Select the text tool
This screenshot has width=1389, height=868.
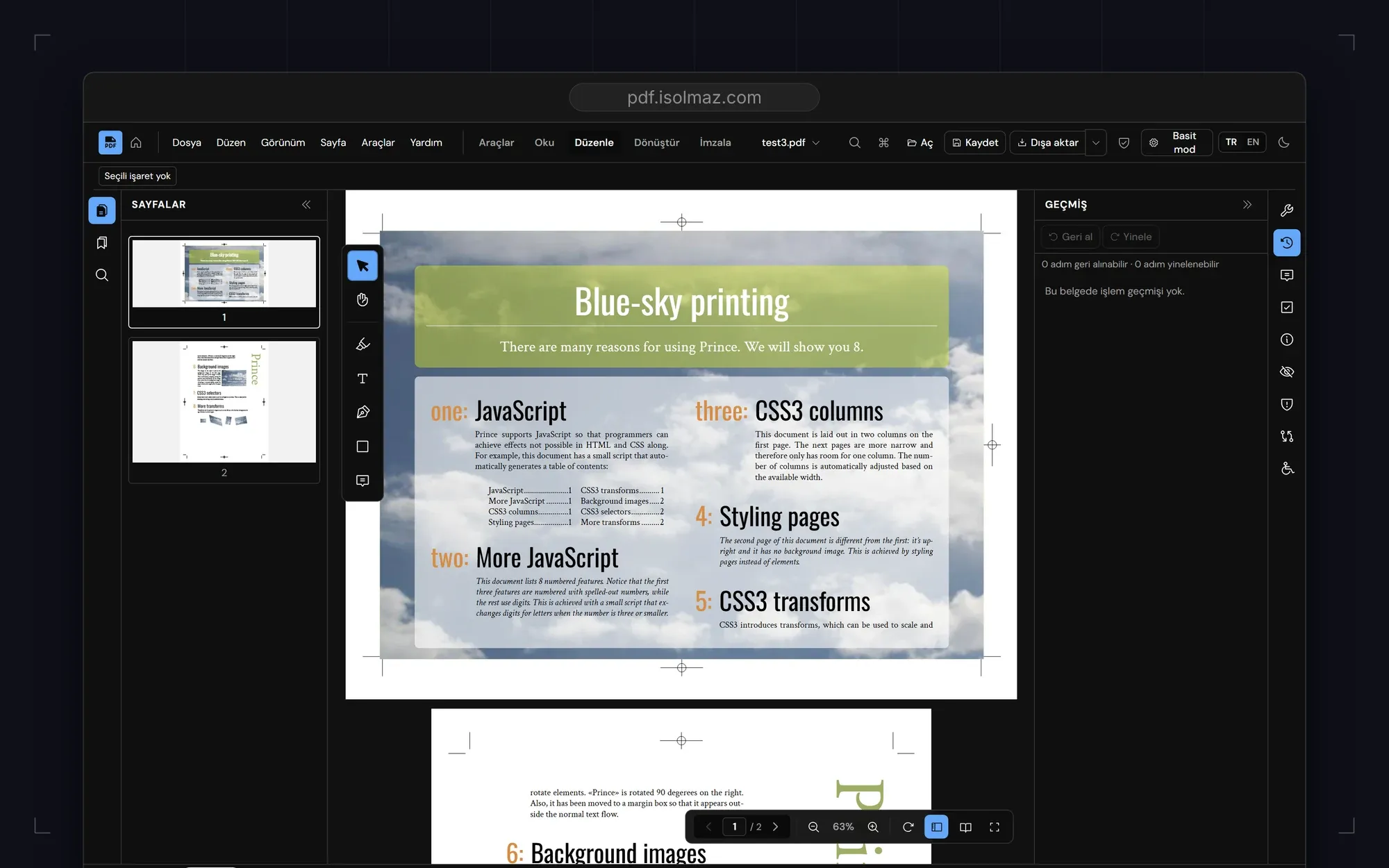click(363, 378)
